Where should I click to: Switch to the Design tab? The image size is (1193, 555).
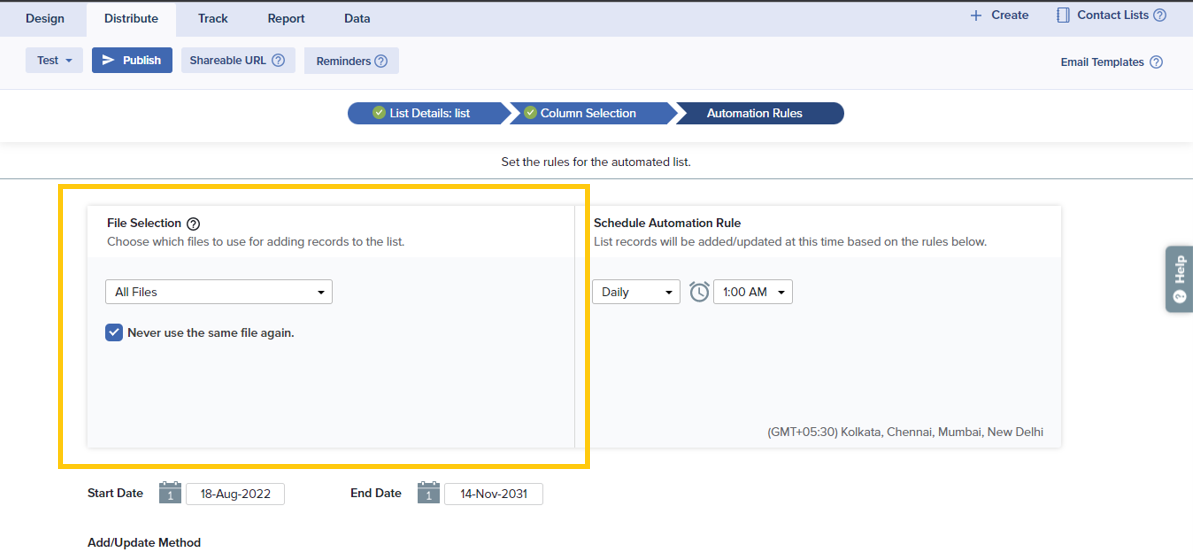[x=45, y=18]
